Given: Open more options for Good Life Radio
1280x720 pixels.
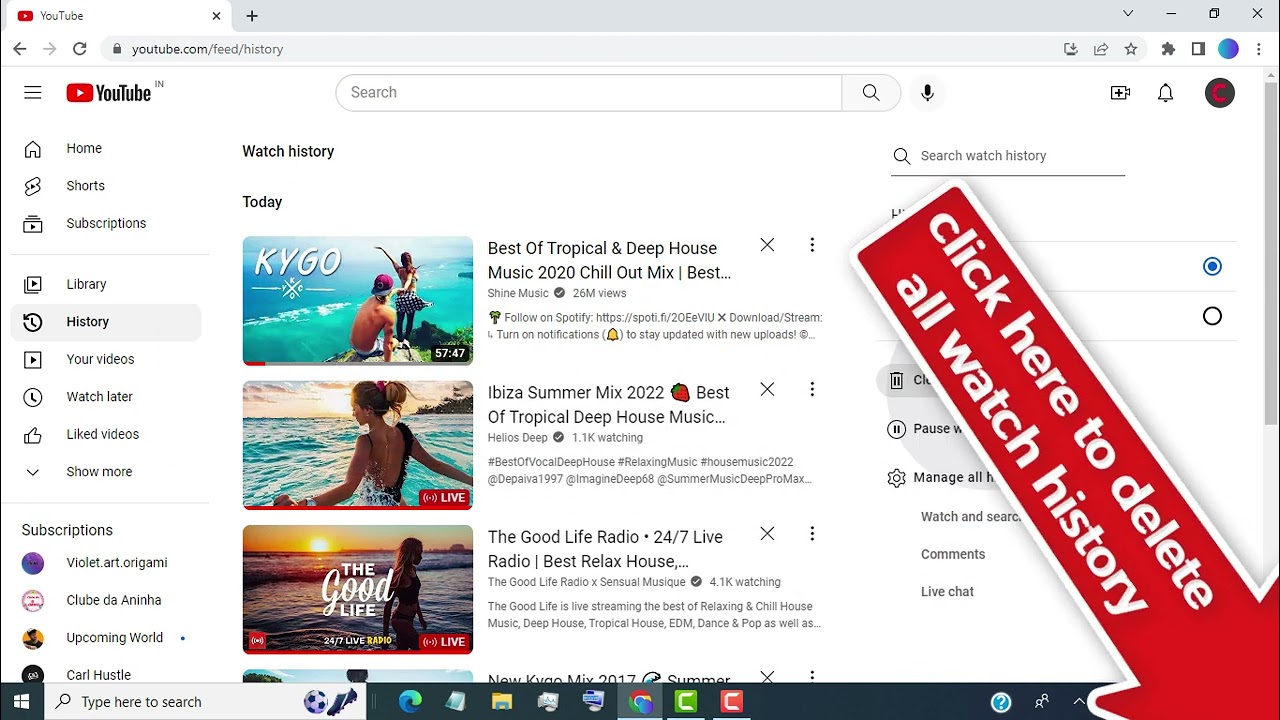Looking at the screenshot, I should (812, 534).
